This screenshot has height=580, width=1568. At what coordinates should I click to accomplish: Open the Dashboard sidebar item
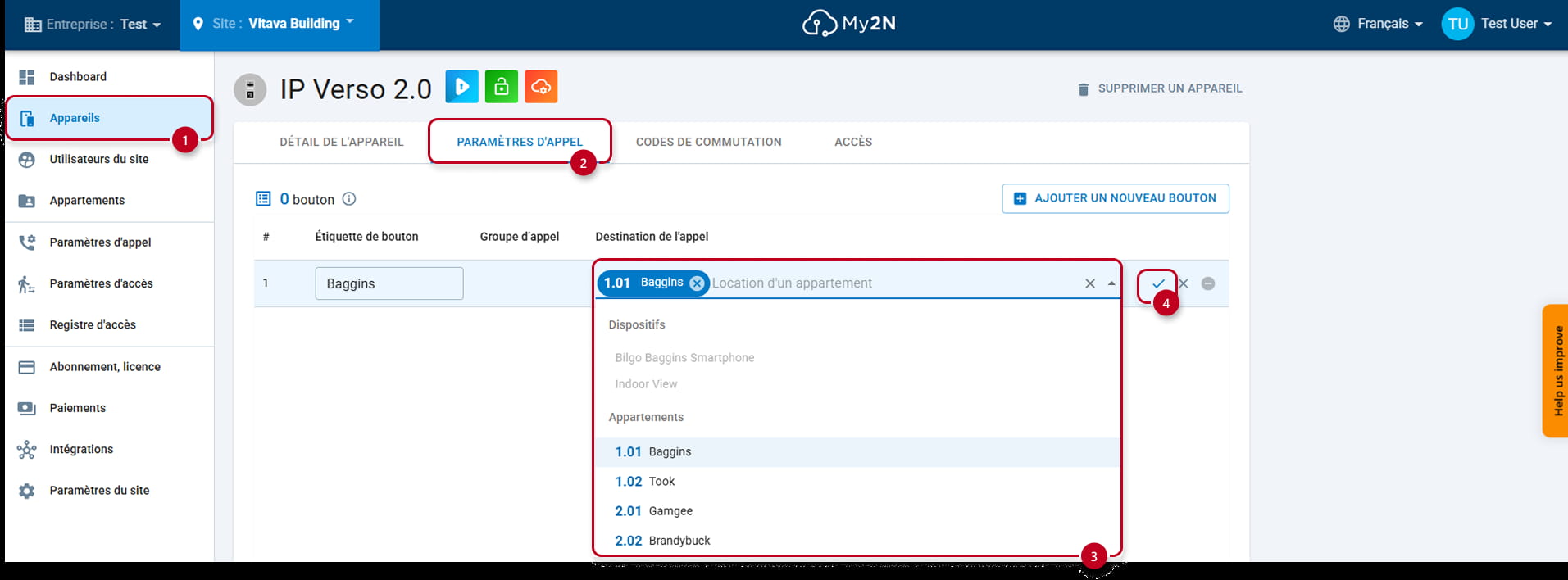(109, 77)
